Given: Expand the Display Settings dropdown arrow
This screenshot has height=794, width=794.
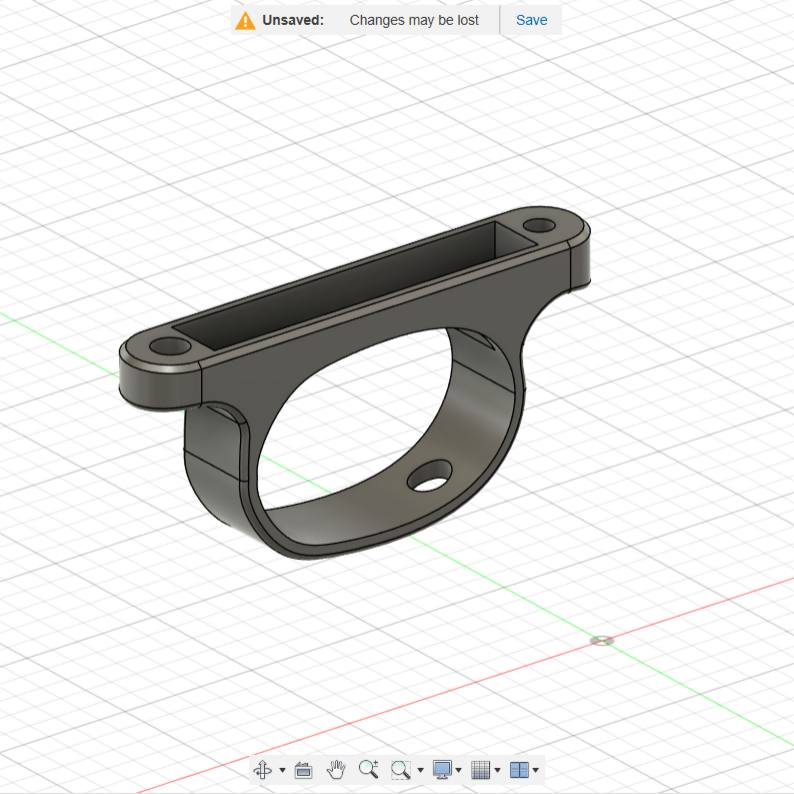Looking at the screenshot, I should (458, 770).
